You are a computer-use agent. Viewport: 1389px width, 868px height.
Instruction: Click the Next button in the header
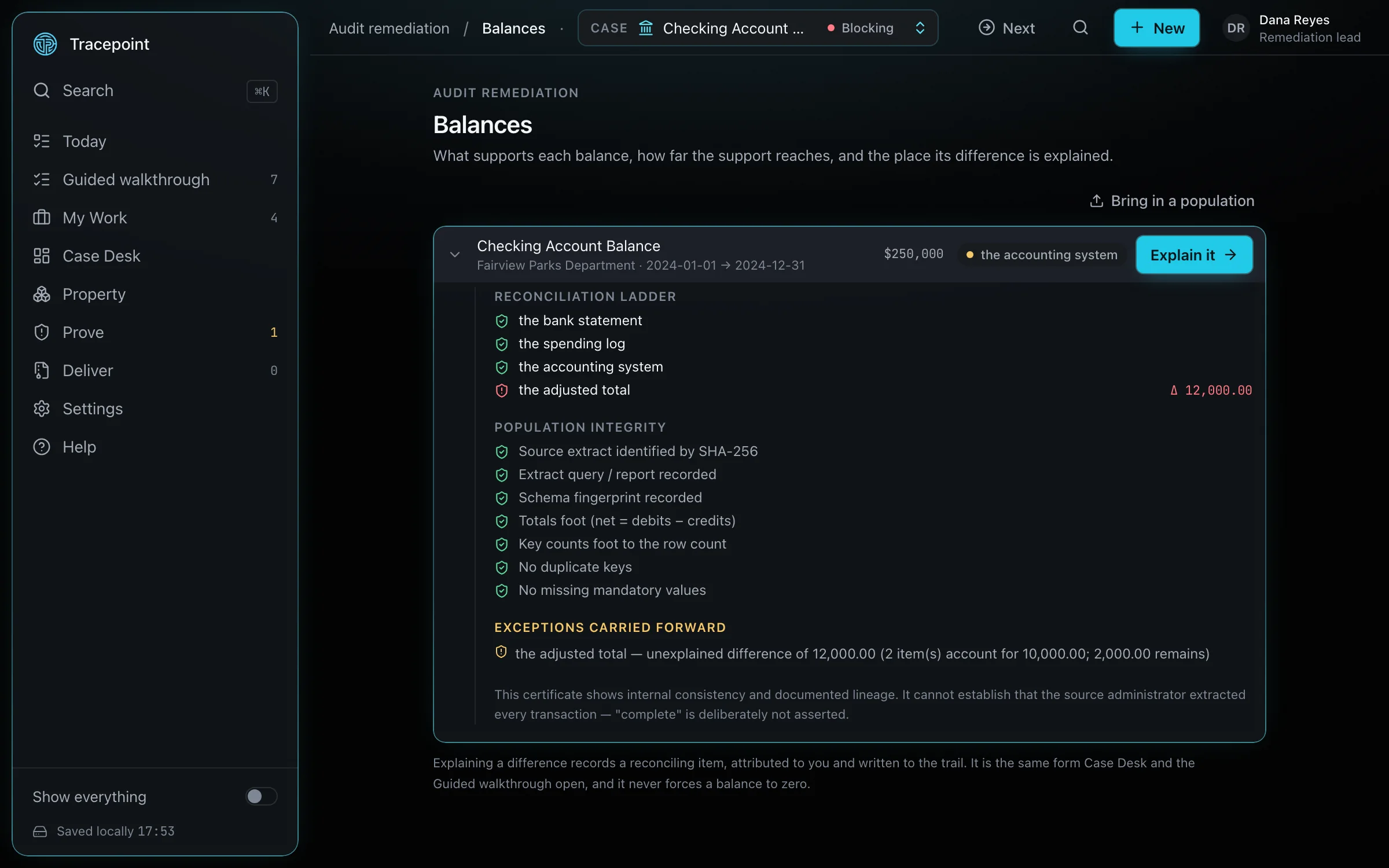coord(1006,28)
